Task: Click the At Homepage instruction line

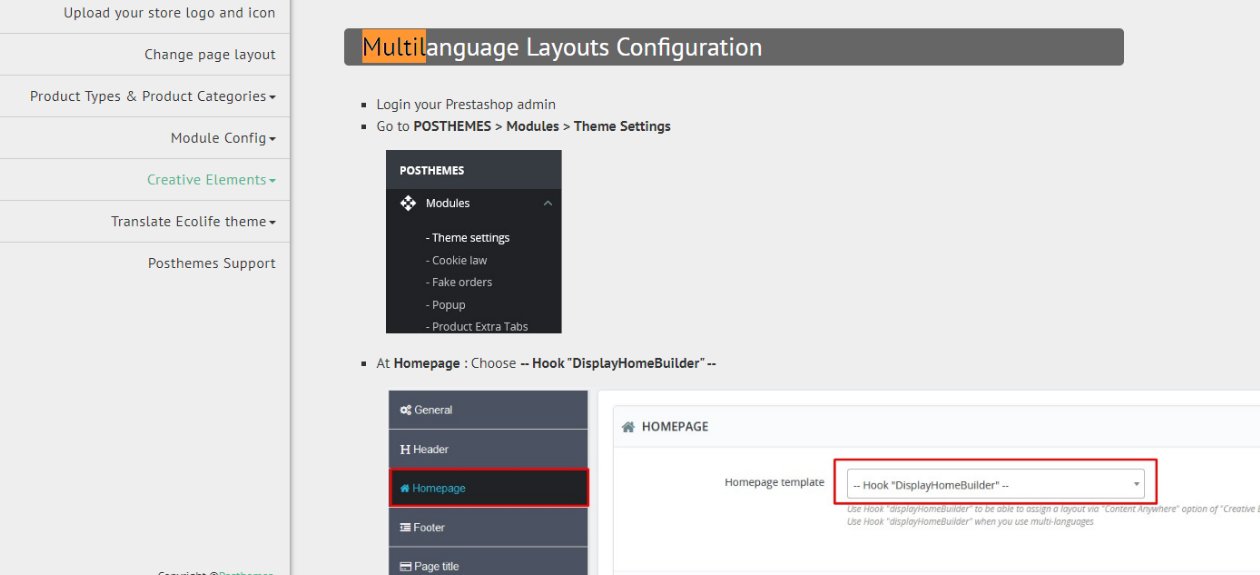Action: [546, 363]
